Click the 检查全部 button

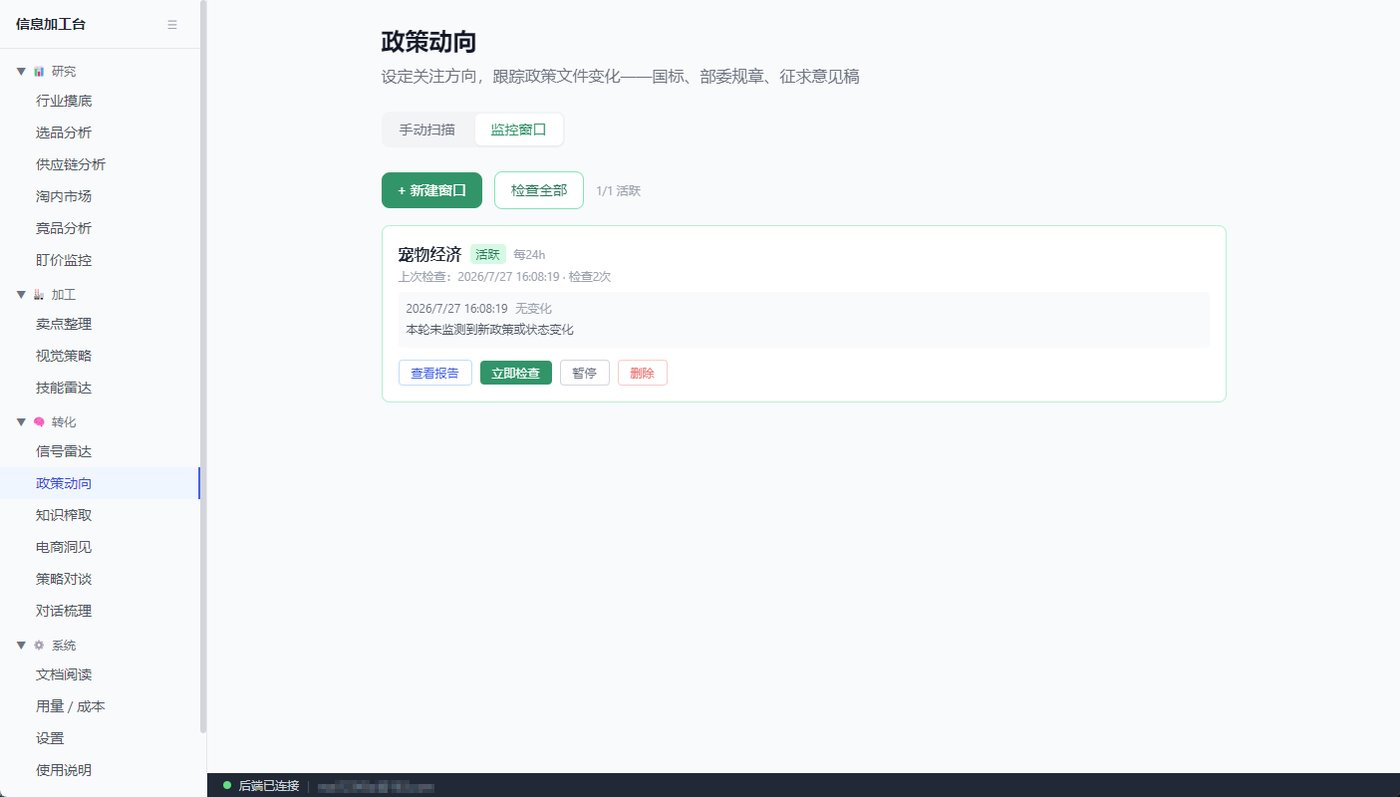pyautogui.click(x=539, y=190)
